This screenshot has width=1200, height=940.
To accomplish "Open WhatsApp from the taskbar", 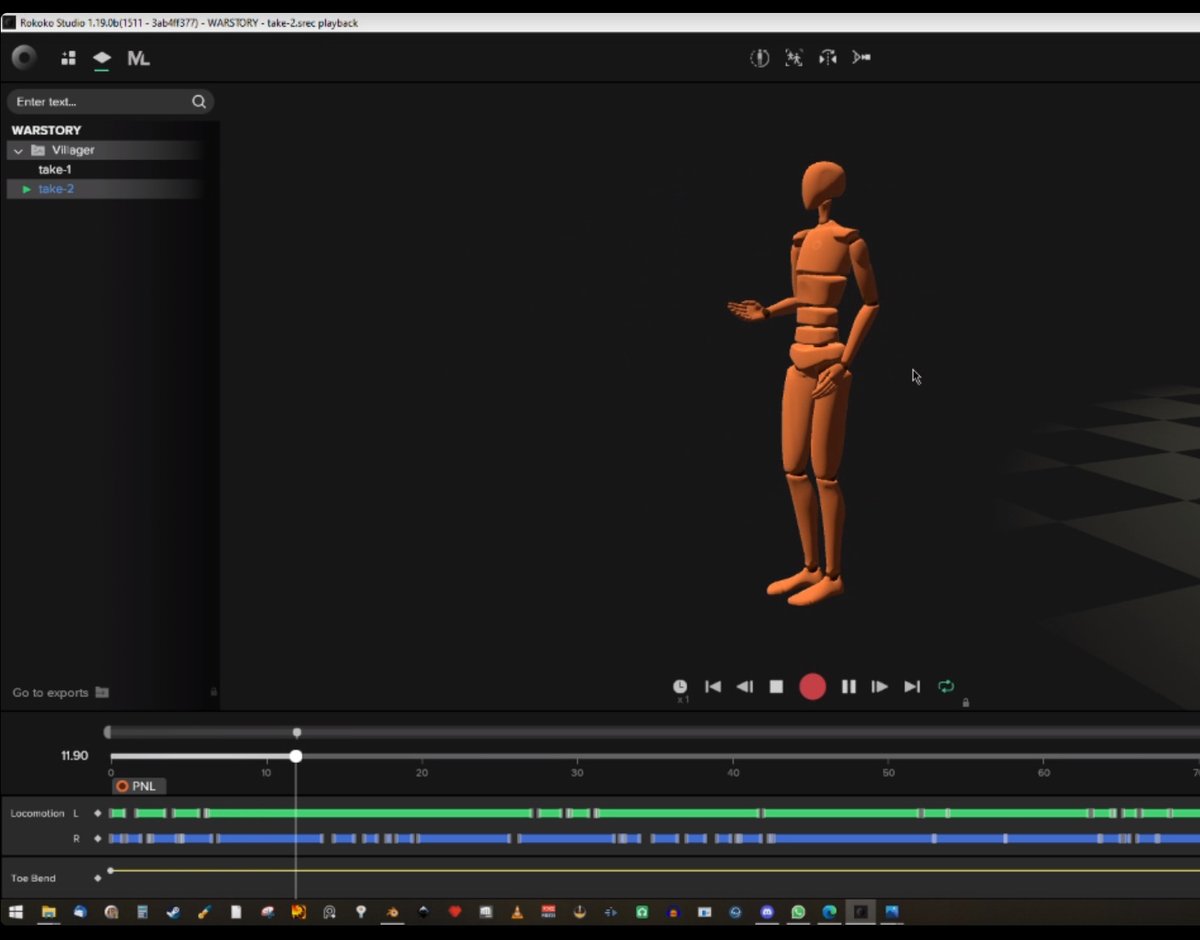I will 798,912.
